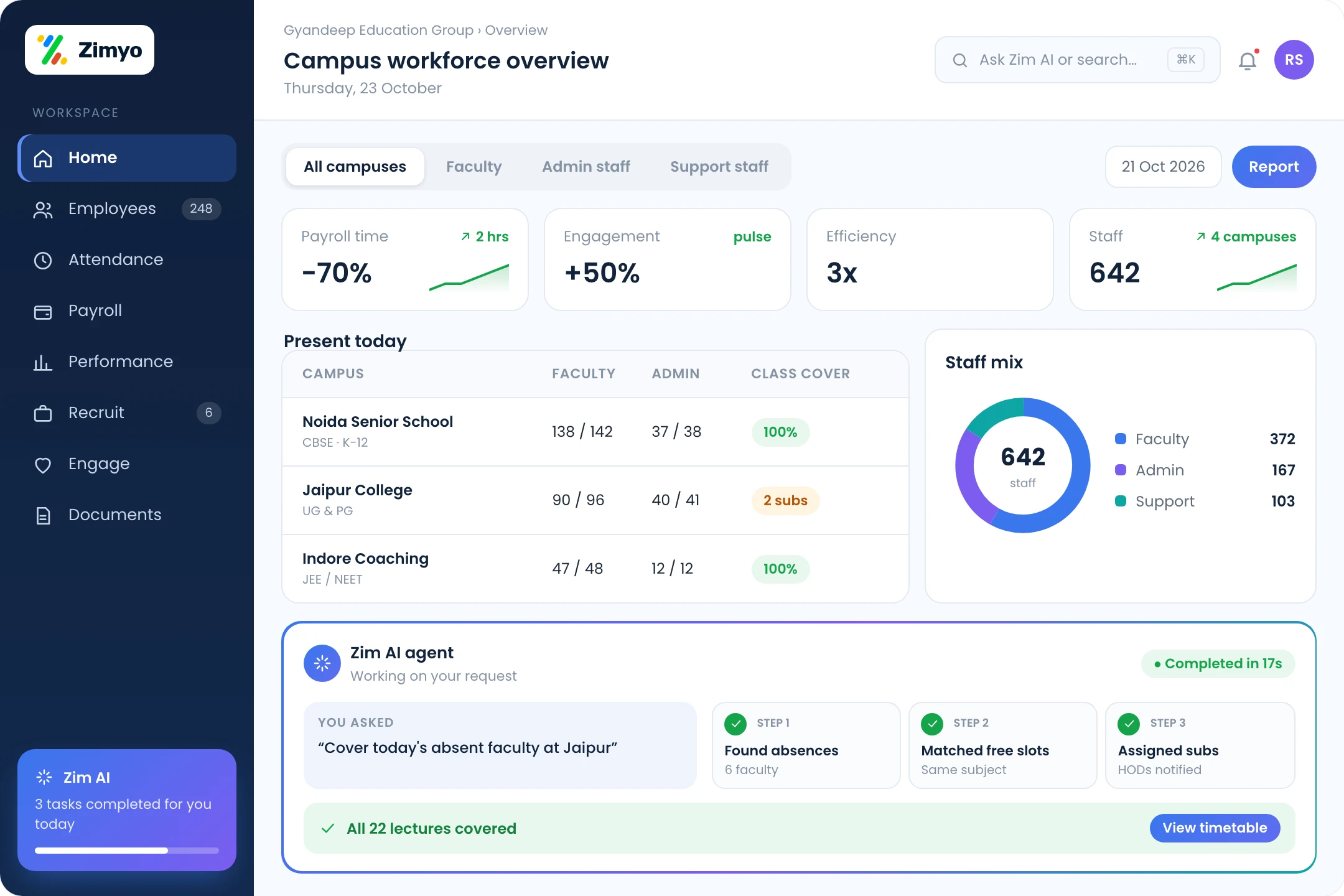Click the Attendance clock icon
This screenshot has height=896, width=1344.
(x=43, y=260)
